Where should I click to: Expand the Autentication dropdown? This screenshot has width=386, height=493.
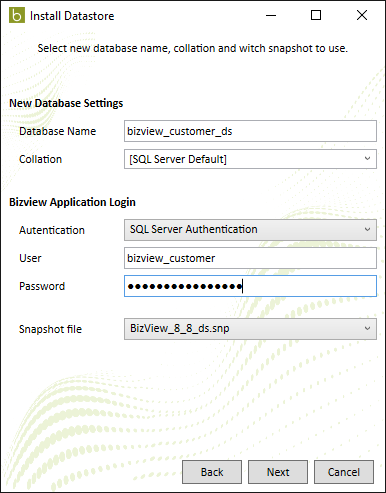pyautogui.click(x=250, y=230)
